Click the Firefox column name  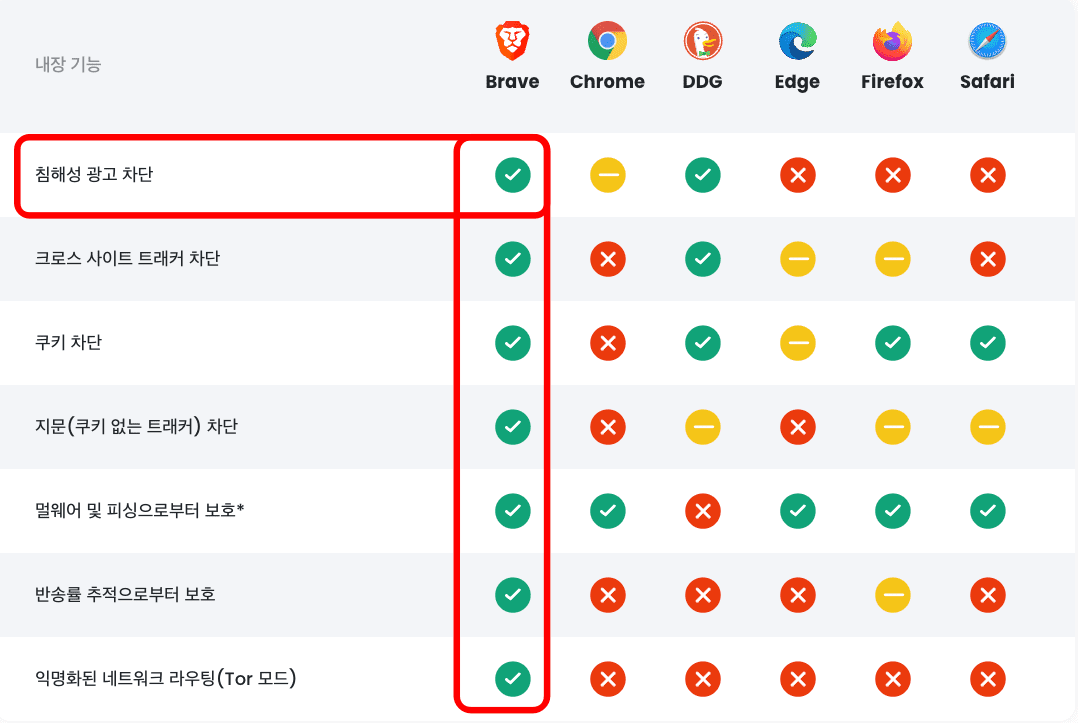point(892,82)
